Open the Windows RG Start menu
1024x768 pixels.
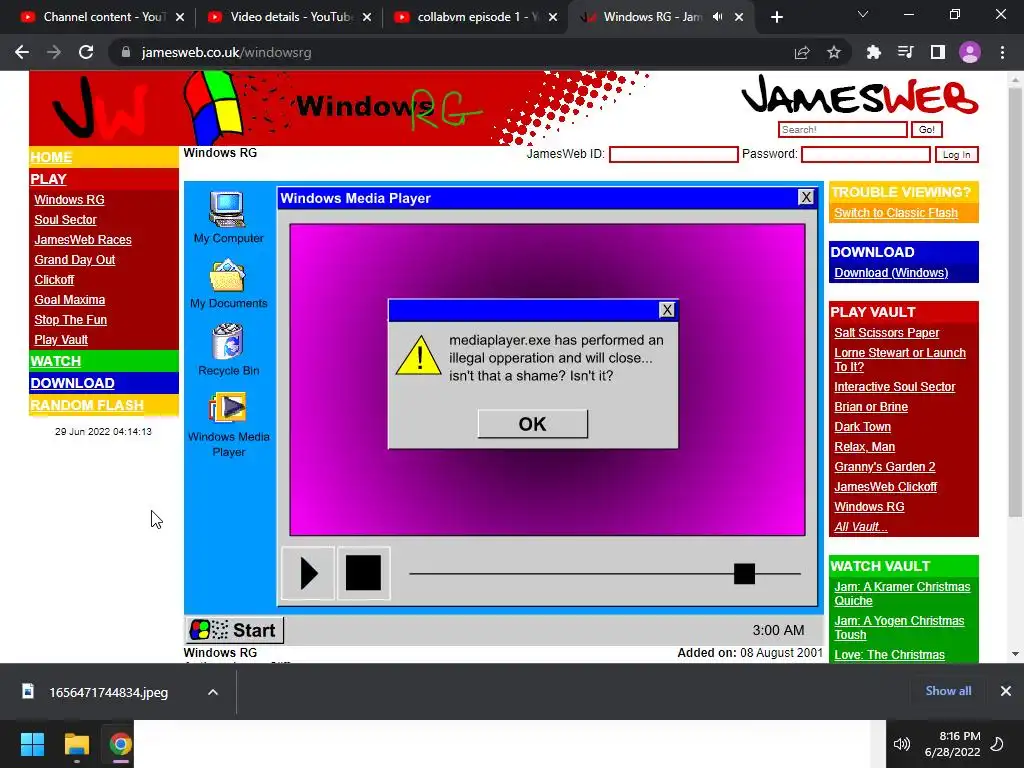coord(234,630)
